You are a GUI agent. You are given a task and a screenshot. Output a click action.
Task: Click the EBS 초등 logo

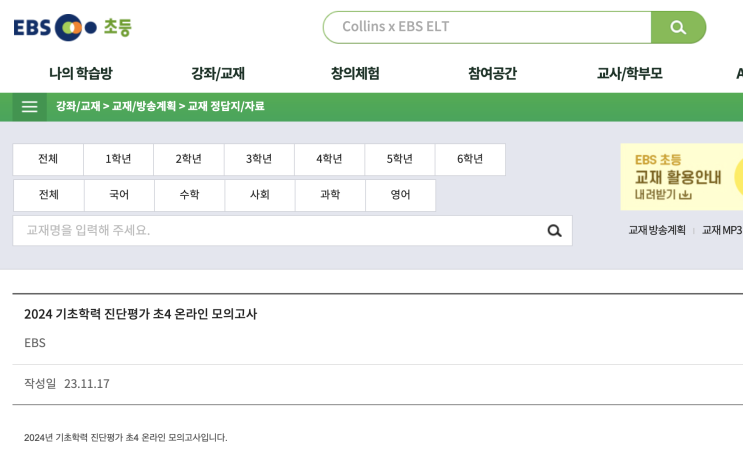click(72, 27)
